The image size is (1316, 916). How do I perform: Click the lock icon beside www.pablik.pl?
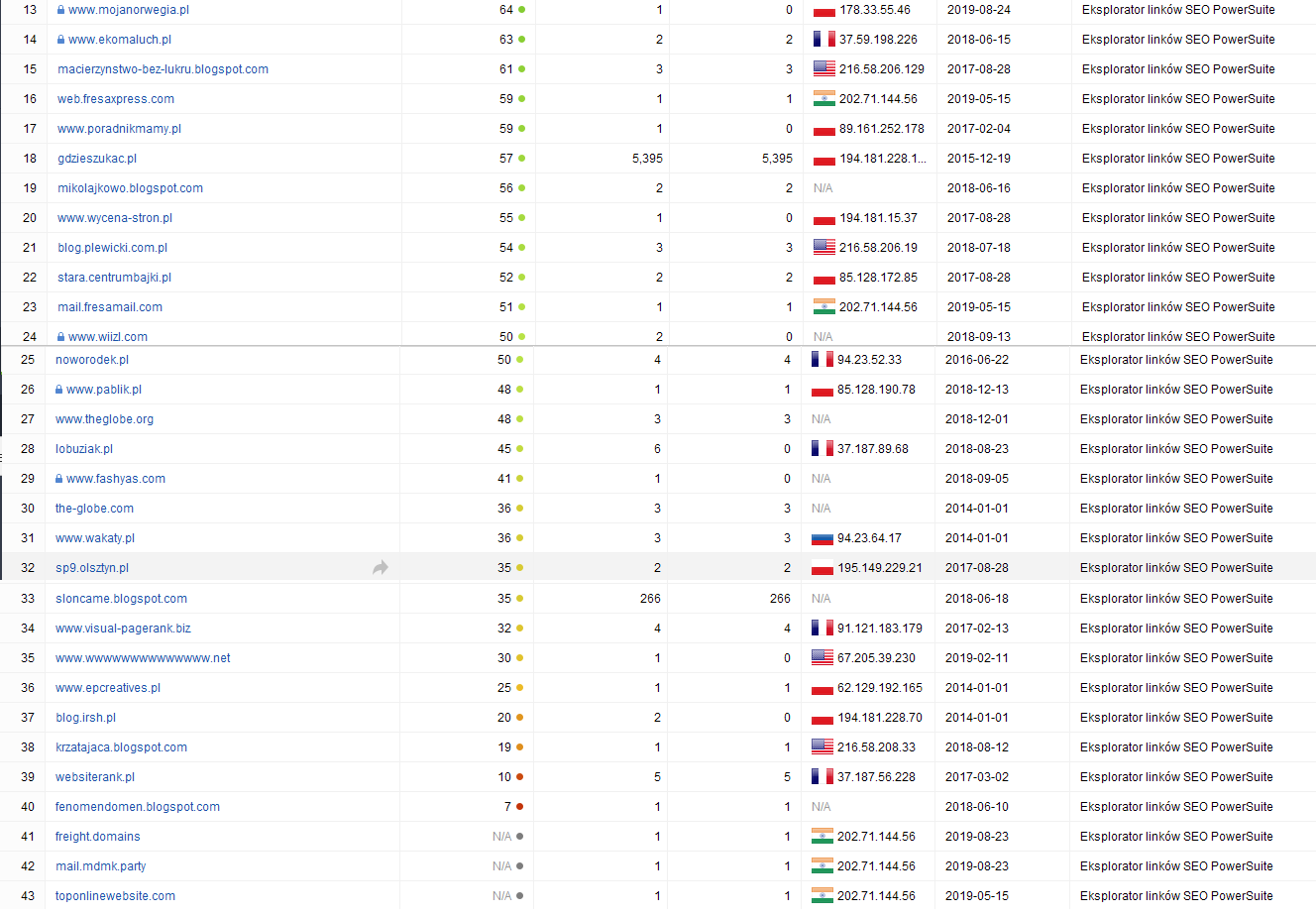58,390
